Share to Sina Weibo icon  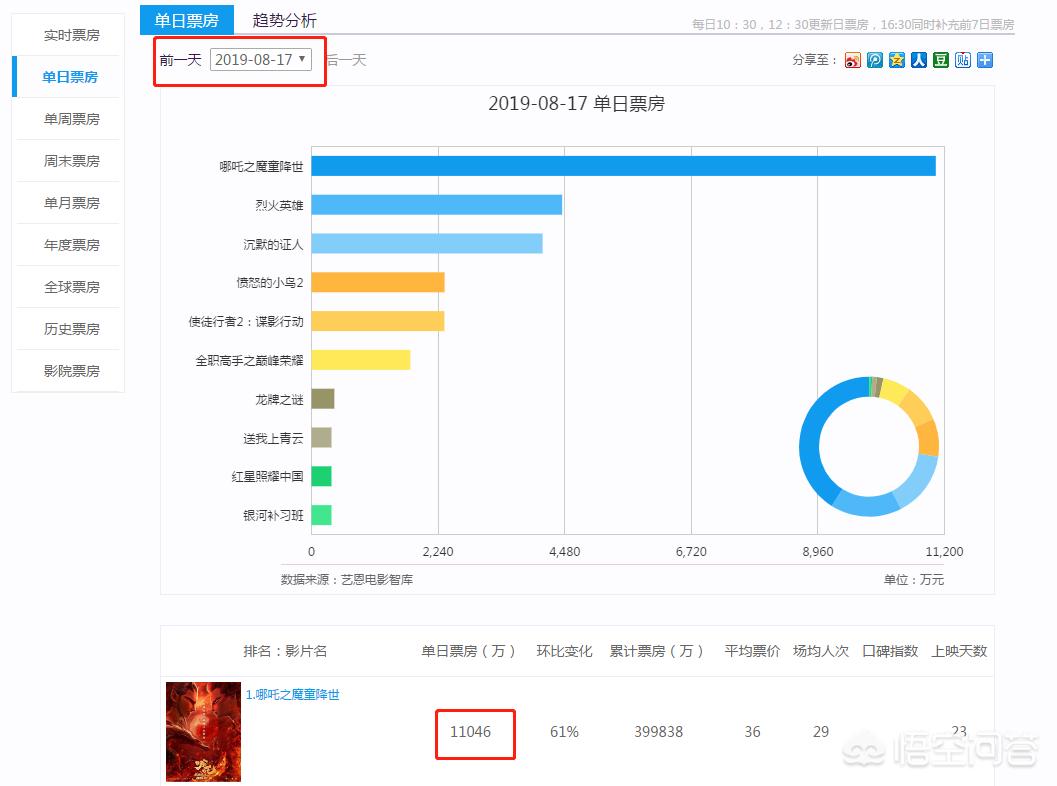click(x=853, y=60)
